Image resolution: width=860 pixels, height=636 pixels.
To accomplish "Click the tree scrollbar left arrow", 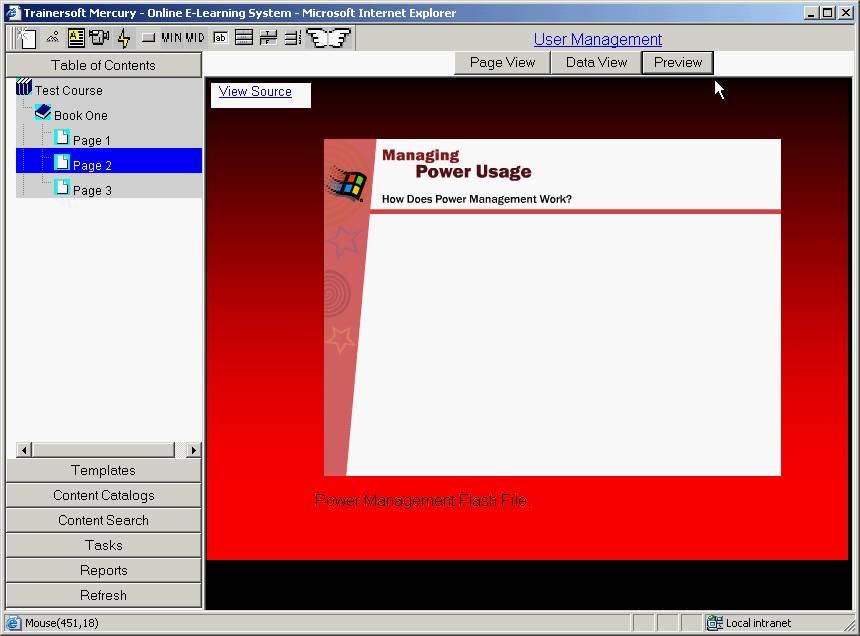I will click(24, 450).
